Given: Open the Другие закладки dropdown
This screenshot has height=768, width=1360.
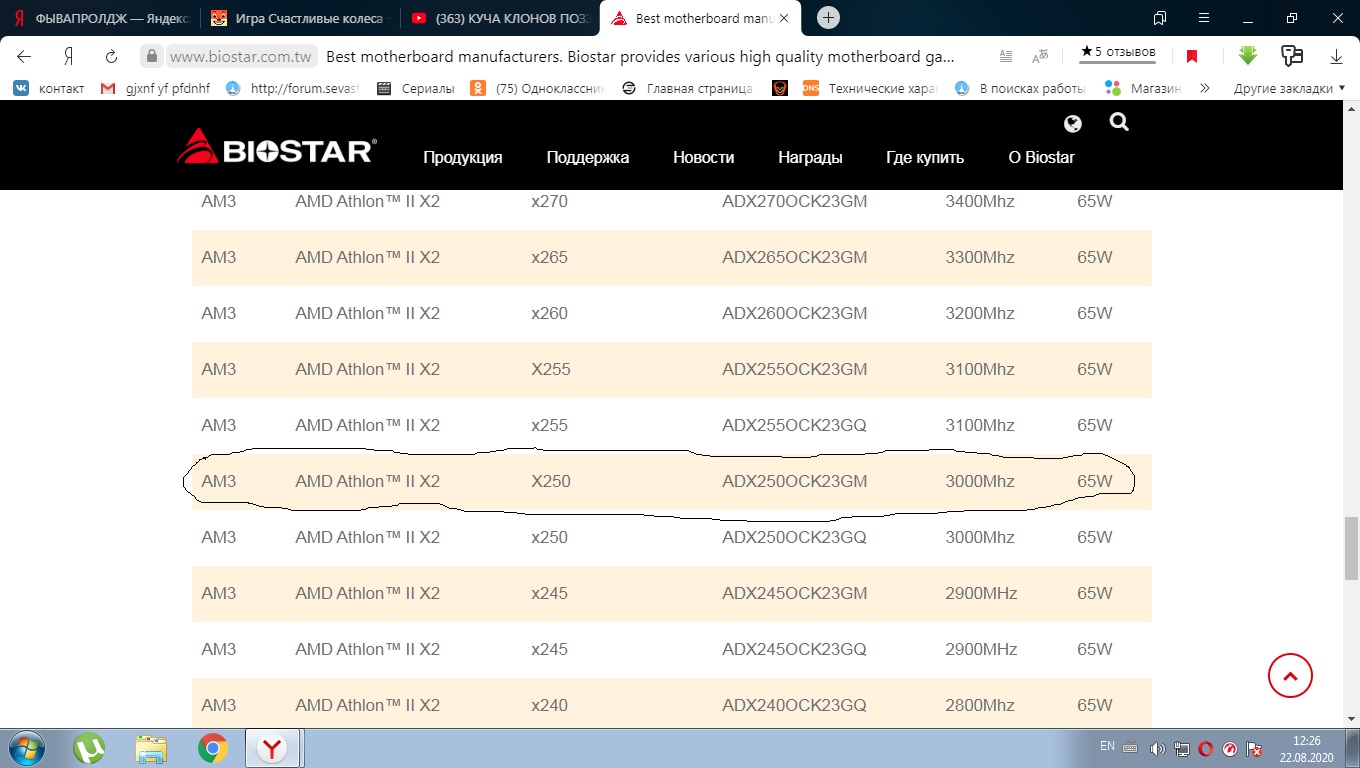Looking at the screenshot, I should (1289, 88).
